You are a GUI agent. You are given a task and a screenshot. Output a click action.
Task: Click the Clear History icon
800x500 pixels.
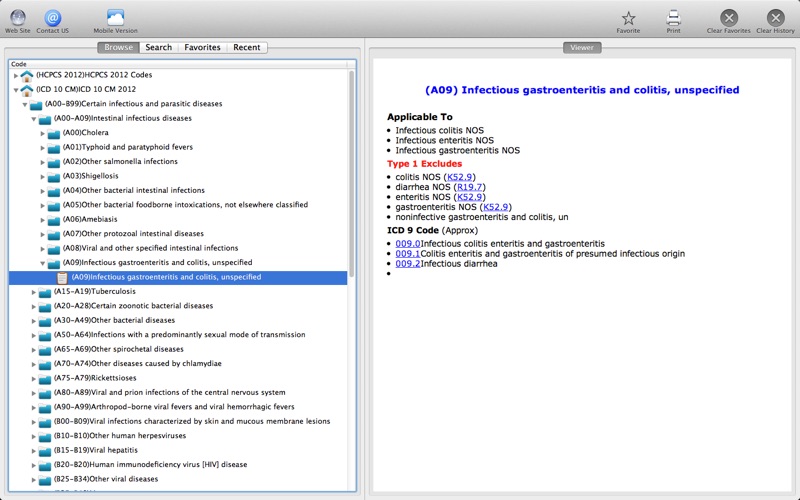tap(776, 18)
